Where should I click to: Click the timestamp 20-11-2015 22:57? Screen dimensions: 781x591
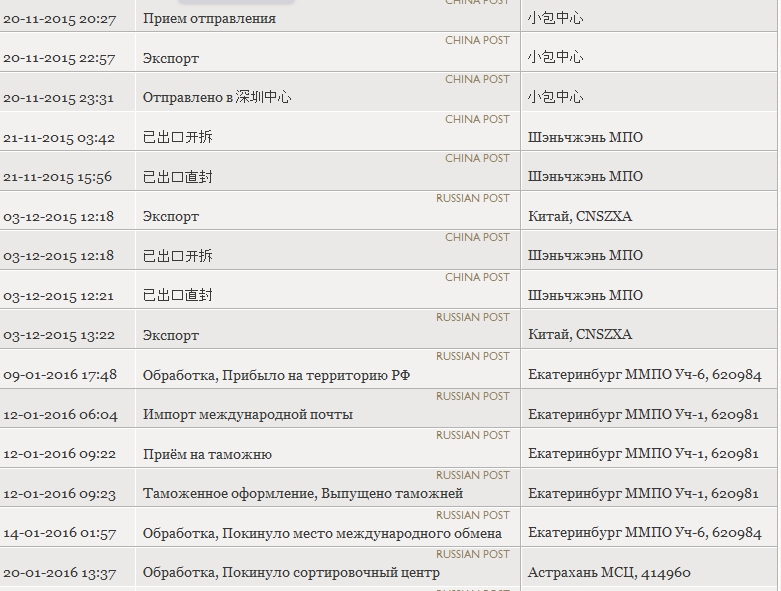[x=59, y=58]
